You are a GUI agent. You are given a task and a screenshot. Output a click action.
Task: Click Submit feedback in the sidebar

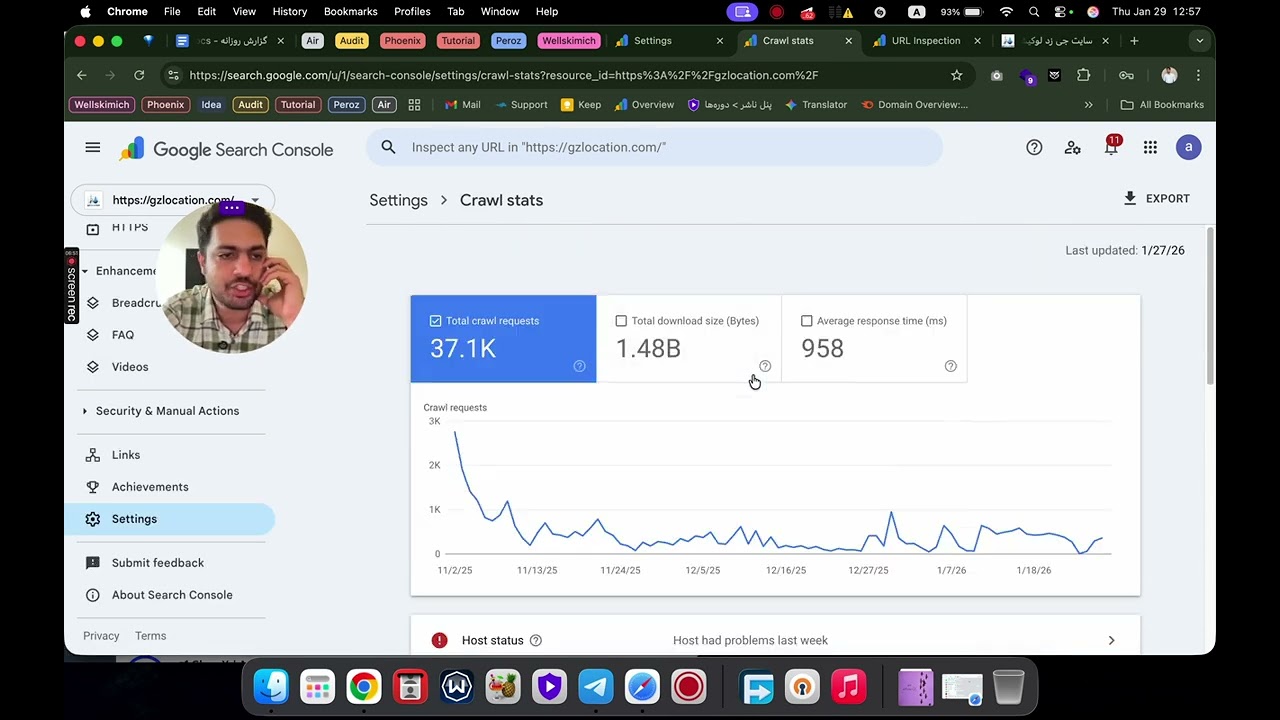pyautogui.click(x=158, y=563)
